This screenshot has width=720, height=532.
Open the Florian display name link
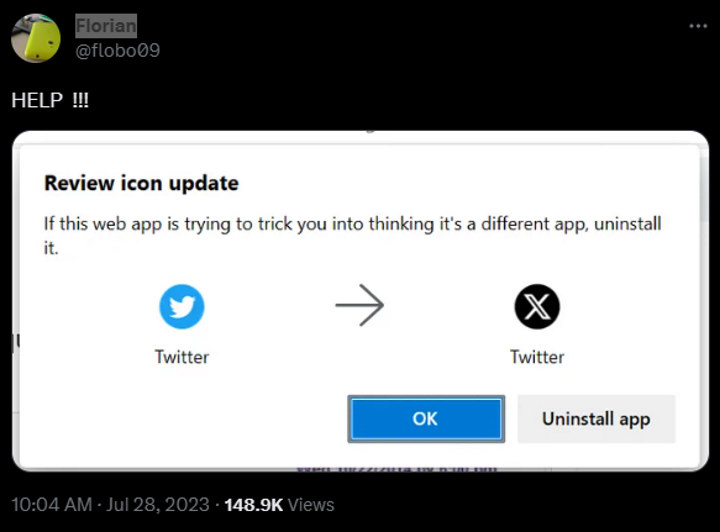pos(106,26)
